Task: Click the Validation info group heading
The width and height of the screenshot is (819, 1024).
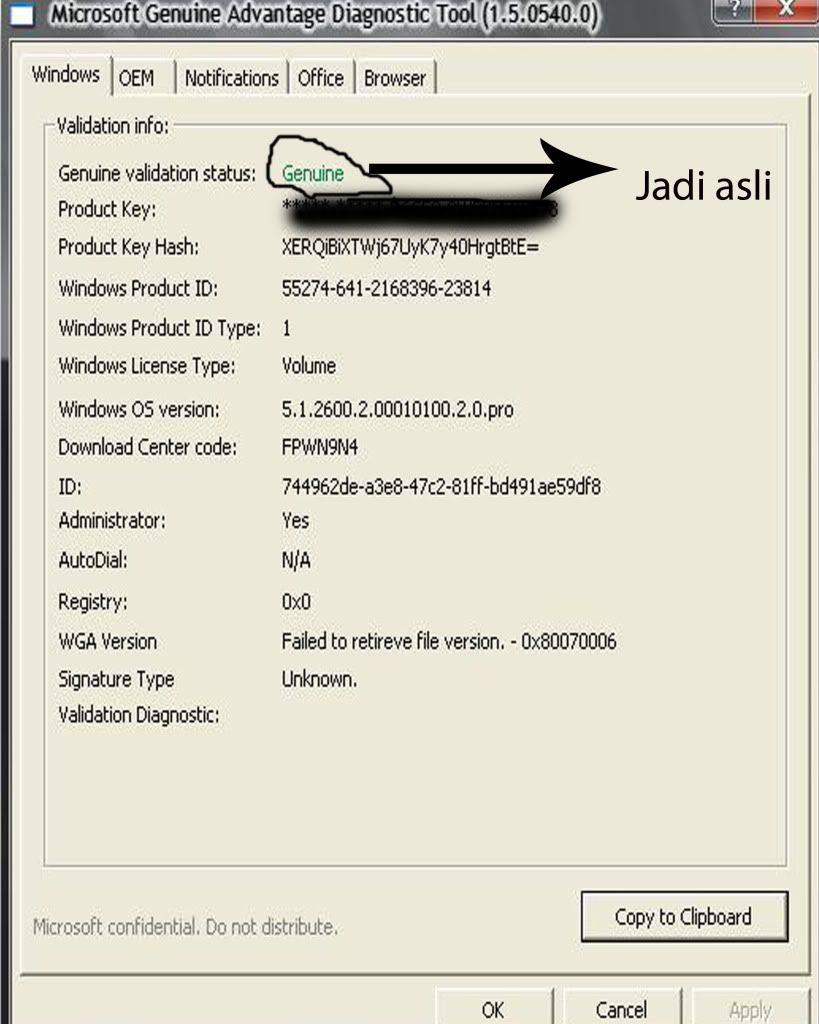Action: coord(113,125)
